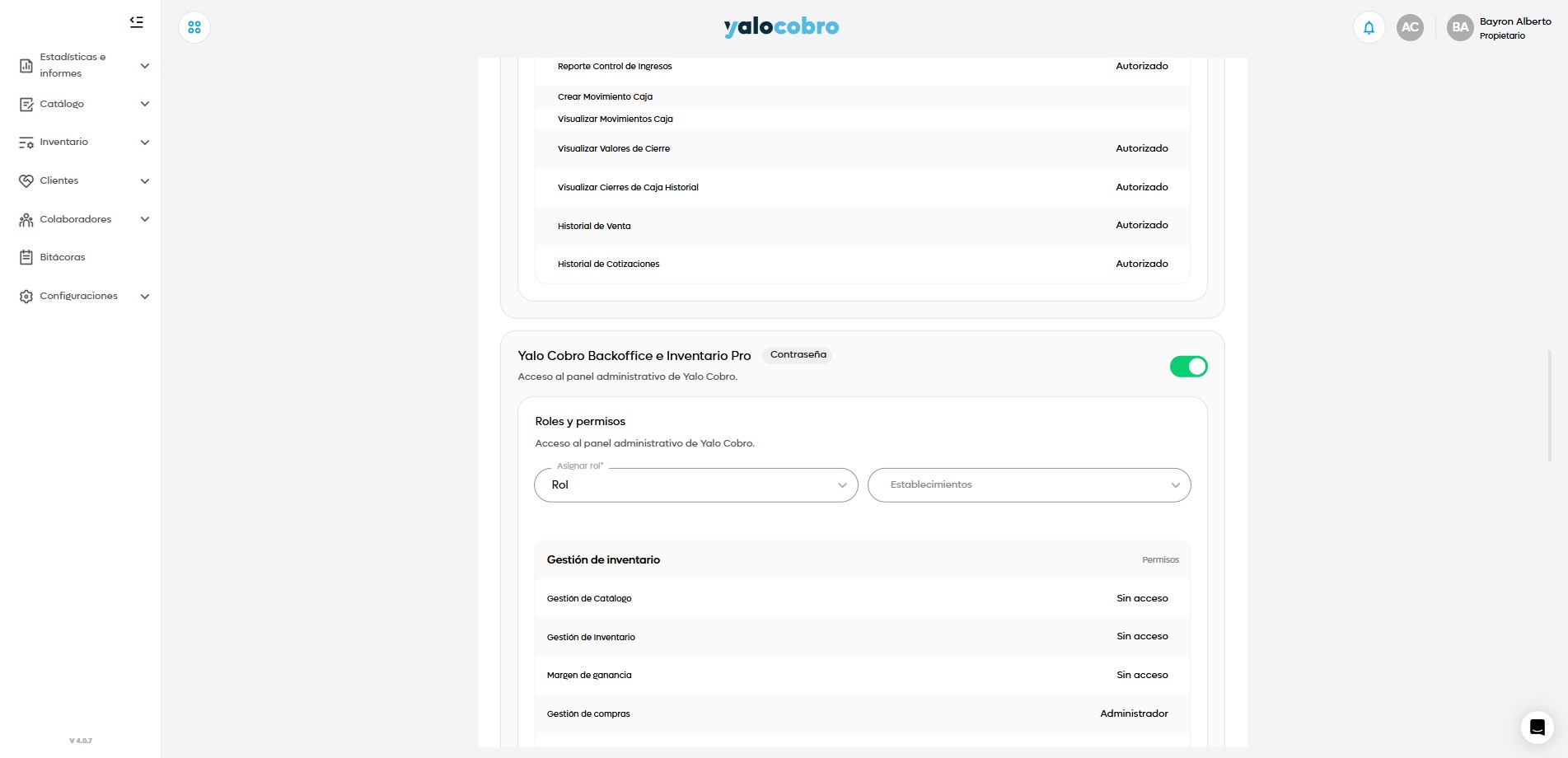Click the Bitácoras clipboard icon
The height and width of the screenshot is (758, 1568).
coord(26,257)
